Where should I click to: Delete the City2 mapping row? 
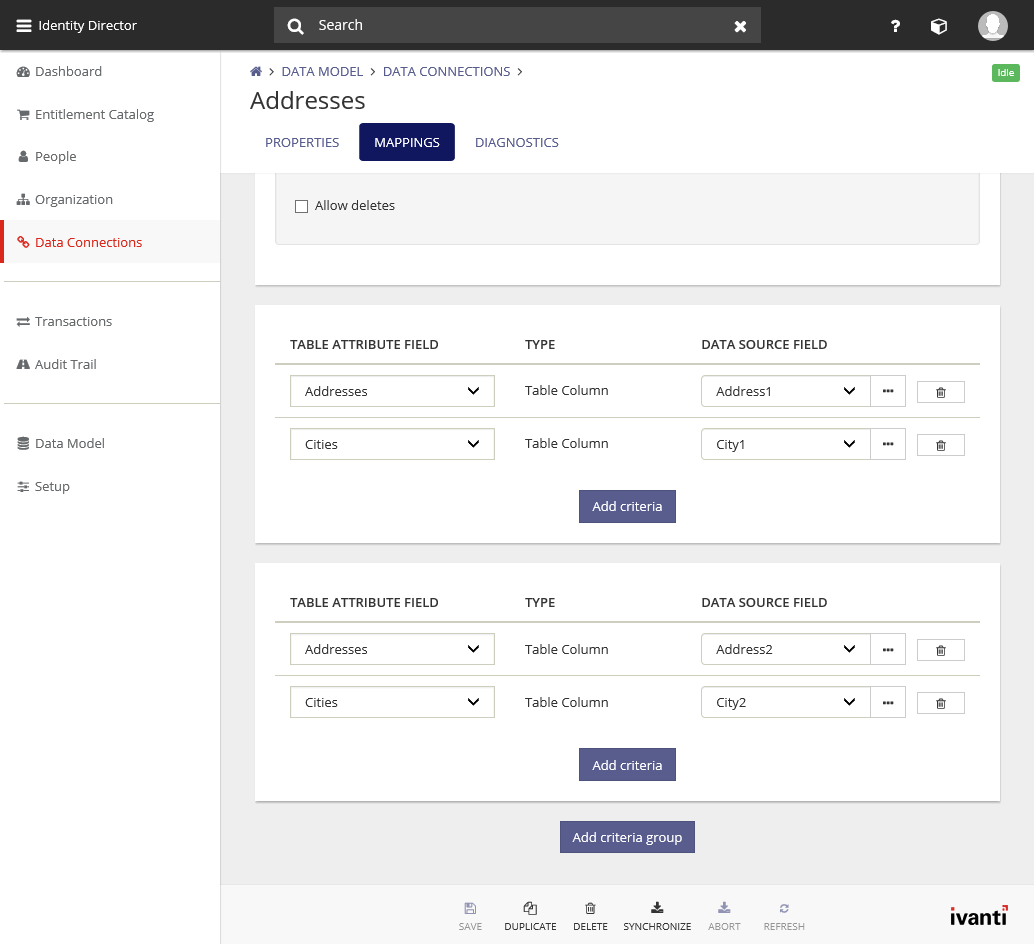(940, 703)
